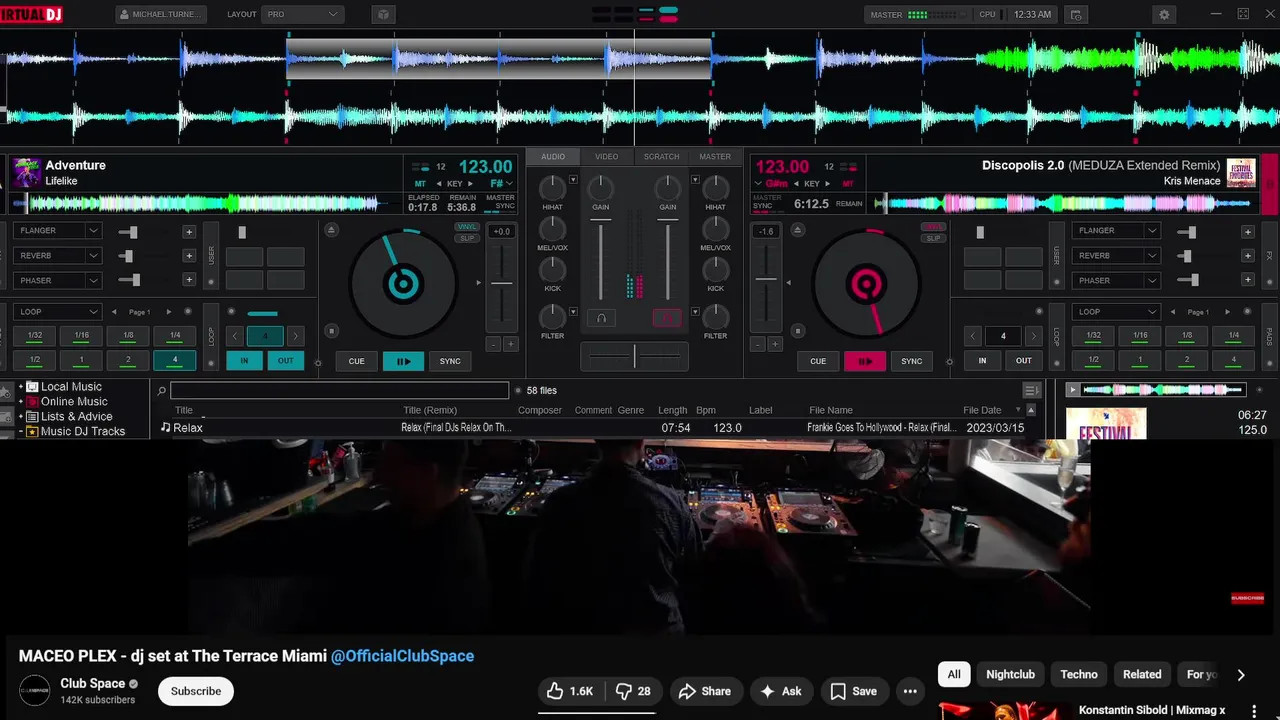Select Techno filter chip
Image resolution: width=1280 pixels, height=720 pixels.
pyautogui.click(x=1079, y=674)
